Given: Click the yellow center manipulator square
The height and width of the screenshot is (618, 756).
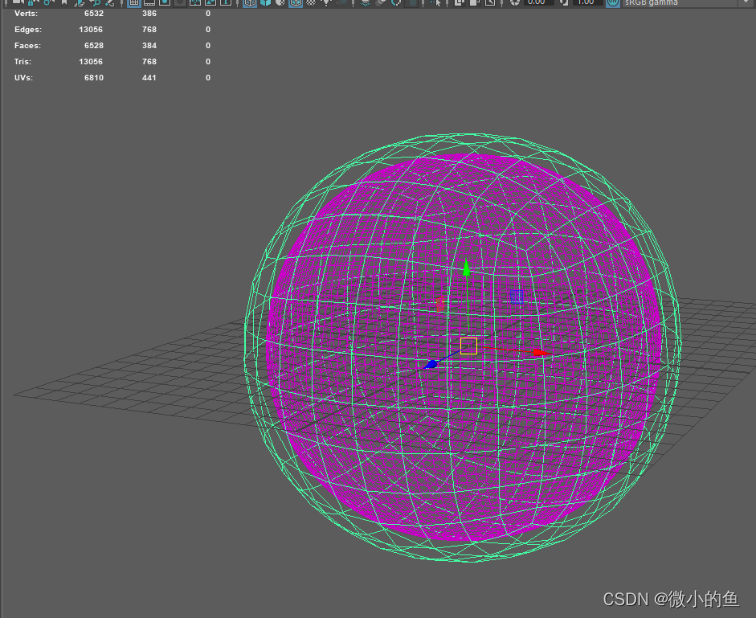Looking at the screenshot, I should click(x=468, y=346).
